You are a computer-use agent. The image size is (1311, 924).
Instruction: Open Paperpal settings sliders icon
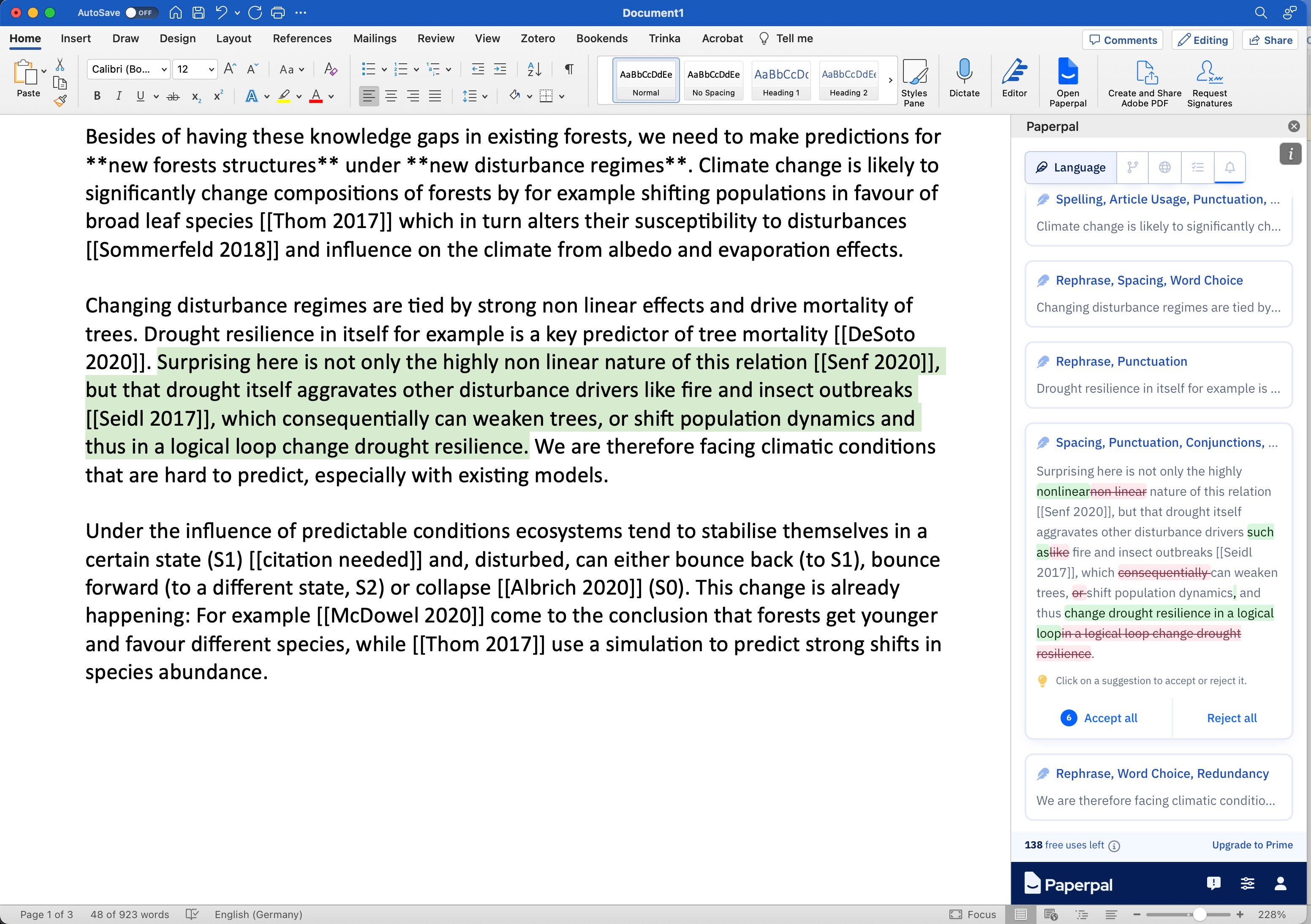[x=1248, y=883]
